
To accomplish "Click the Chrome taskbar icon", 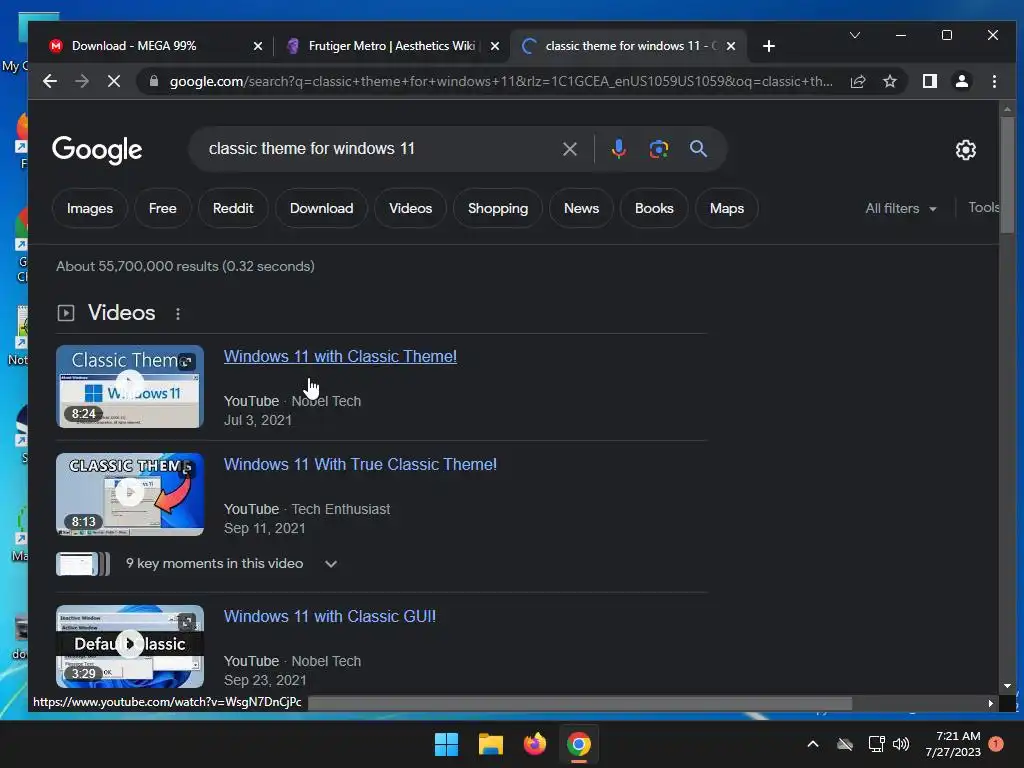I will (579, 744).
